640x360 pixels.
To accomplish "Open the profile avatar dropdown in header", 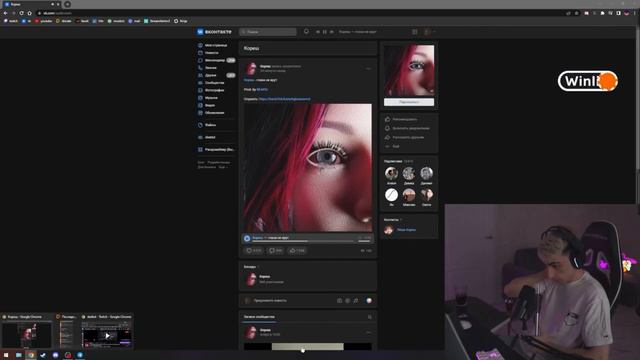I will click(429, 31).
